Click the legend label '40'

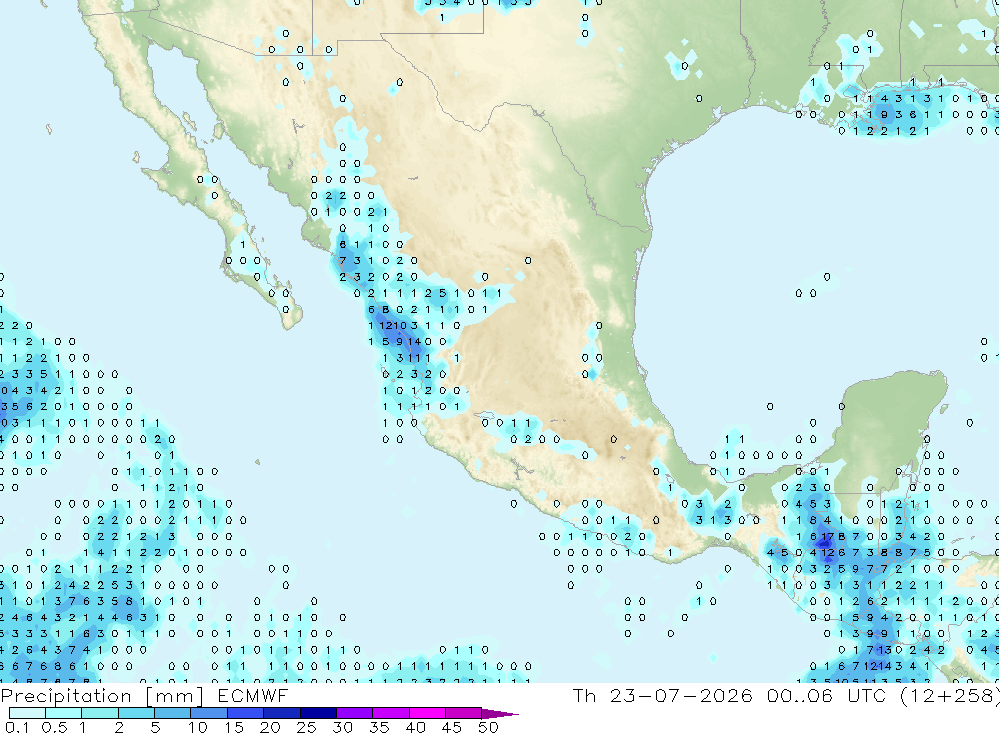point(415,727)
